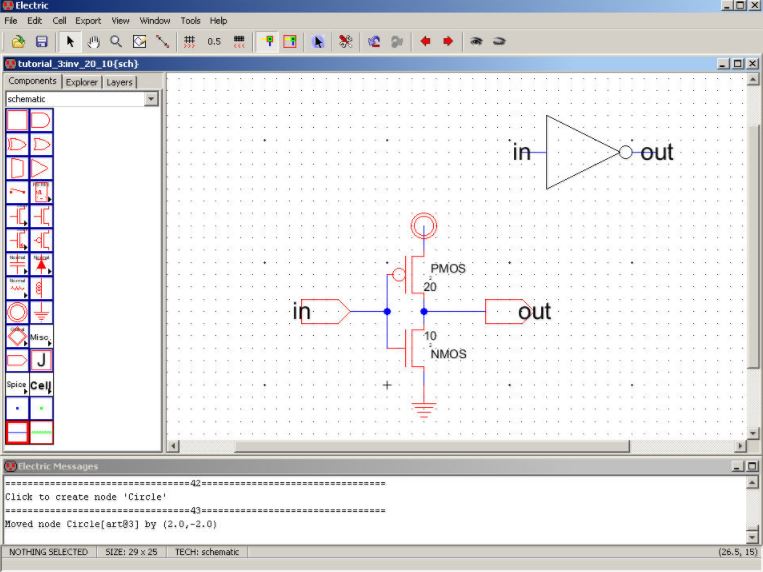This screenshot has width=763, height=572.
Task: Expand the Misc component submenu
Action: click(x=42, y=337)
